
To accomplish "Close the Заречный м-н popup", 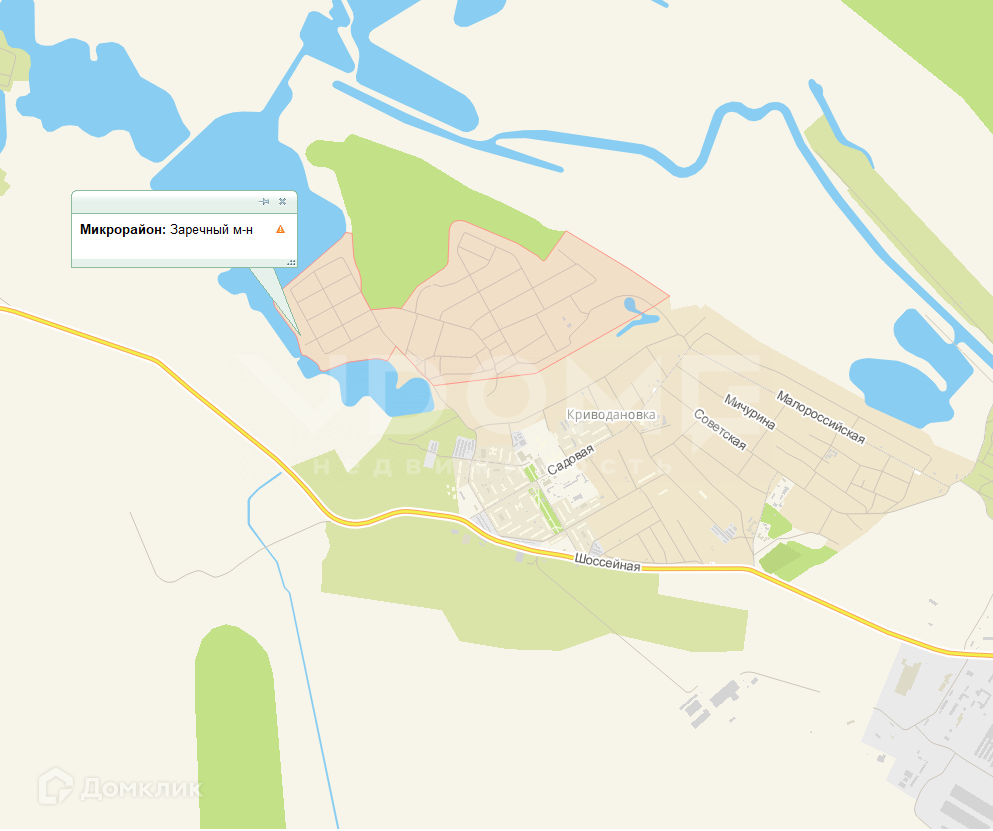I will click(x=282, y=201).
